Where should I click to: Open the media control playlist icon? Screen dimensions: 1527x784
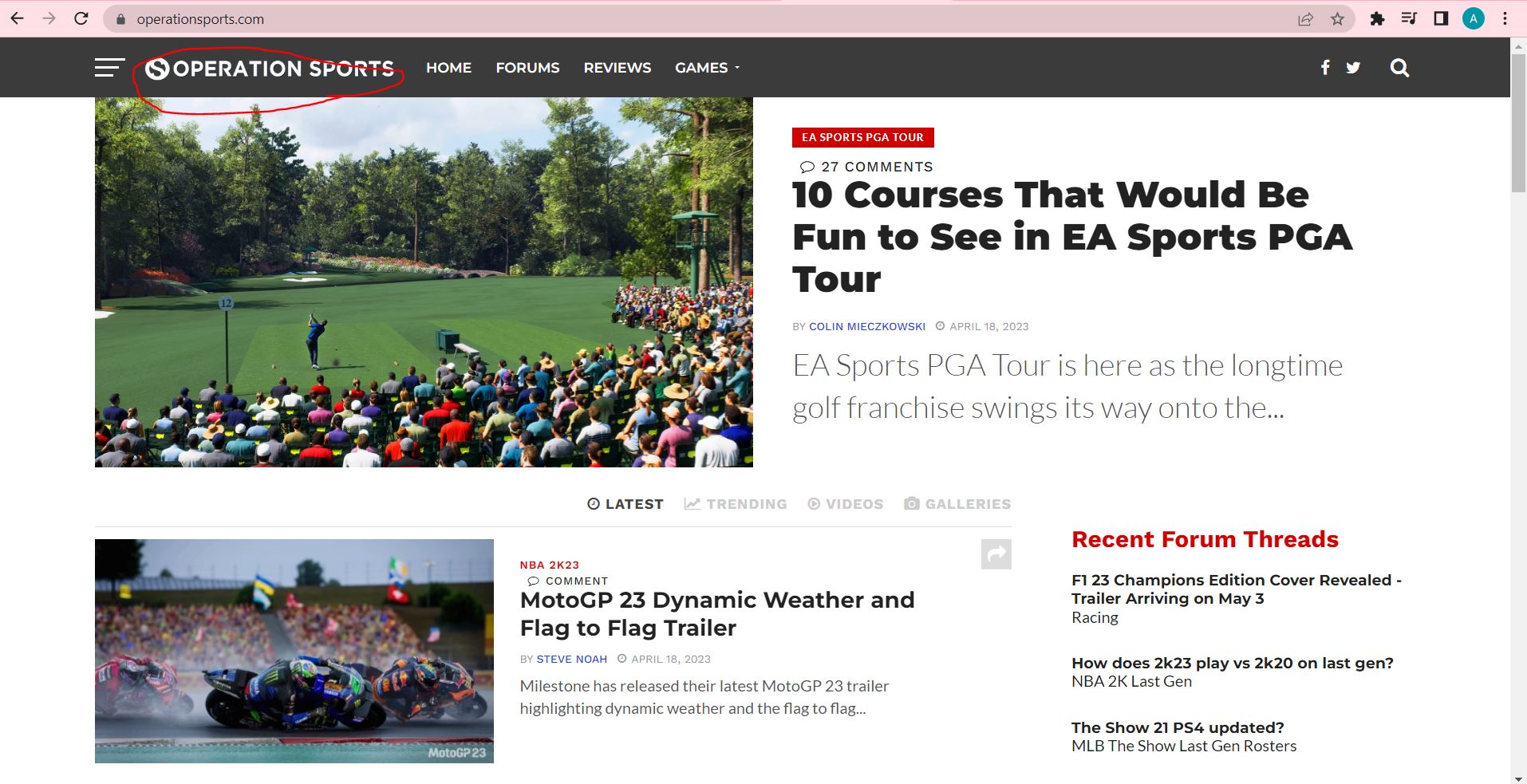tap(1409, 19)
